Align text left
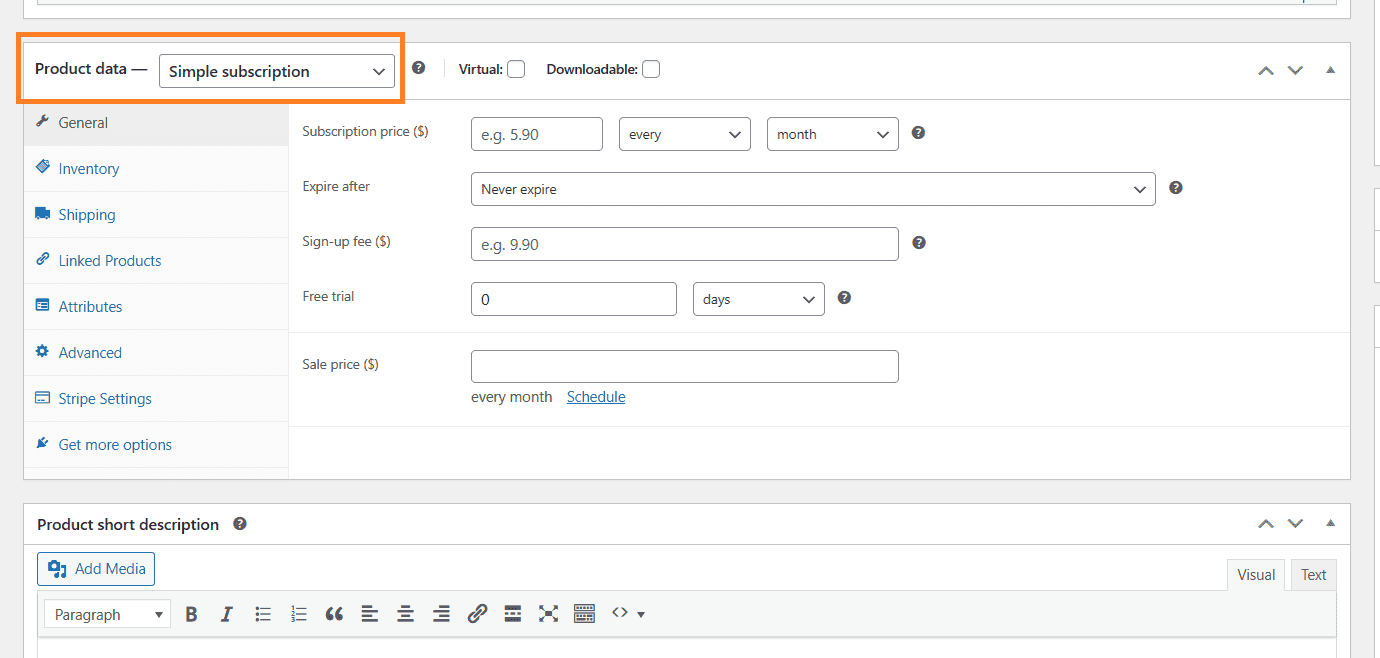The height and width of the screenshot is (658, 1380). 370,614
